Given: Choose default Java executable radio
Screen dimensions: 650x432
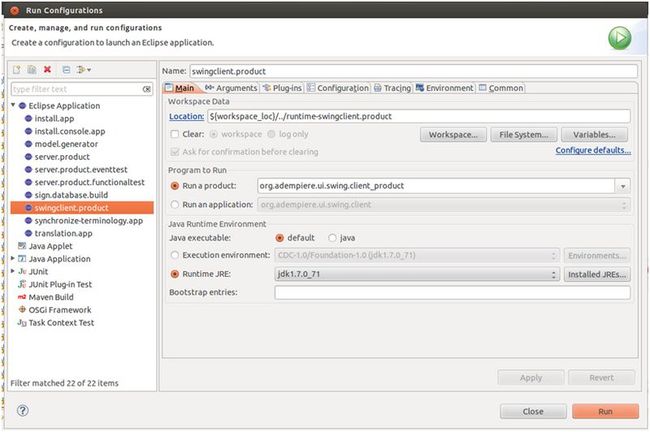Looking at the screenshot, I should [279, 238].
